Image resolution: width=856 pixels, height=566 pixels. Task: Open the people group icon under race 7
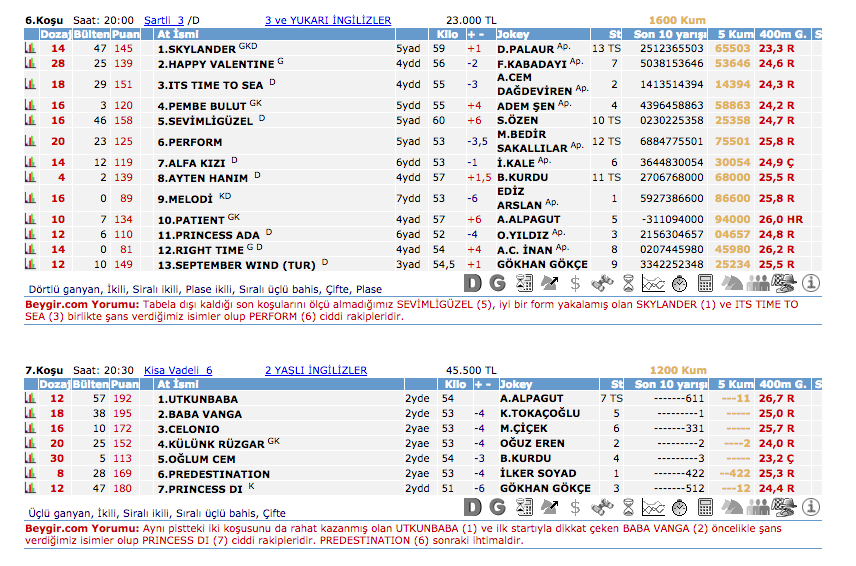click(758, 507)
